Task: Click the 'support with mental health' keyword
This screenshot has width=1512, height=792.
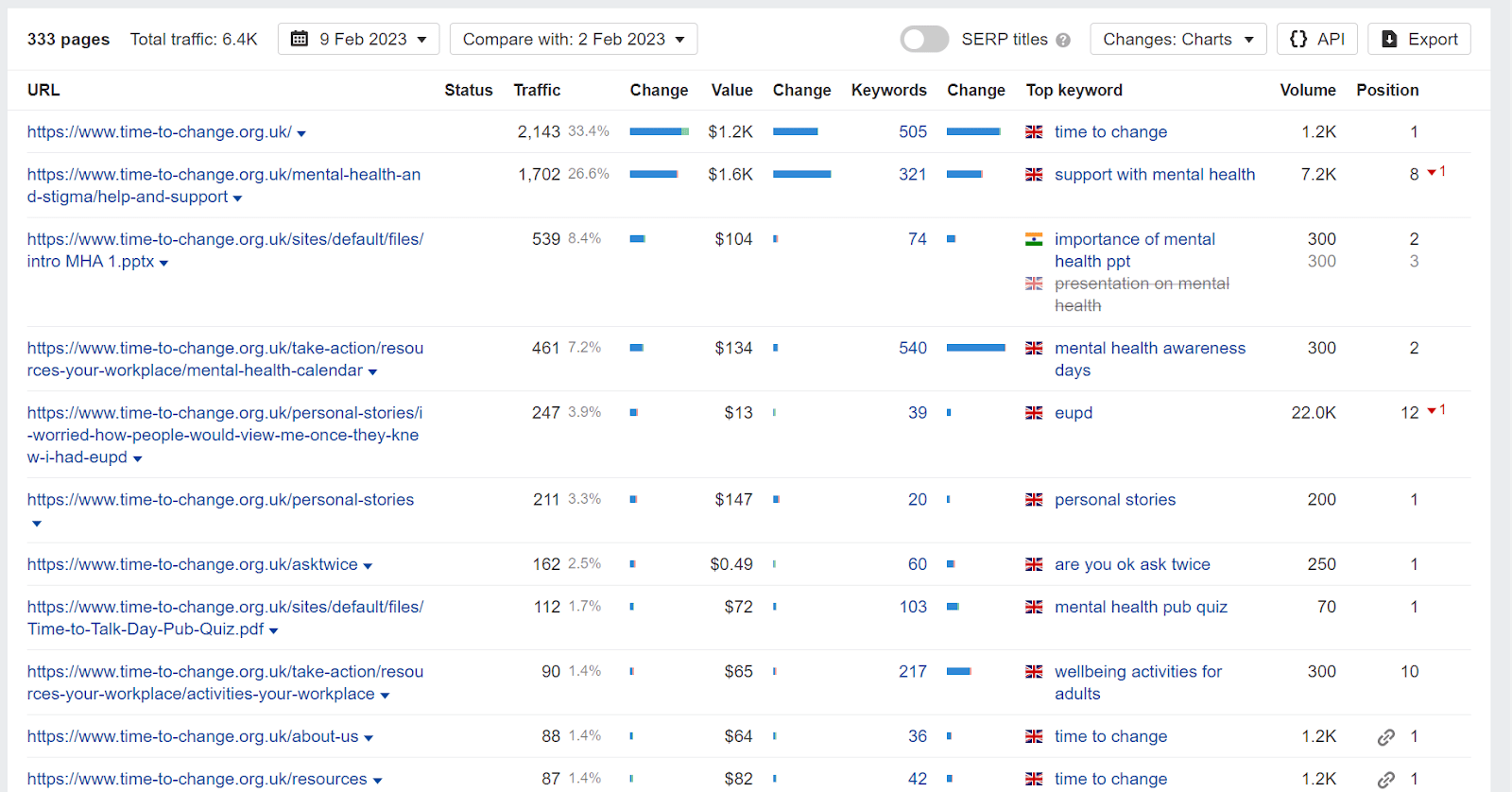Action: point(1155,175)
